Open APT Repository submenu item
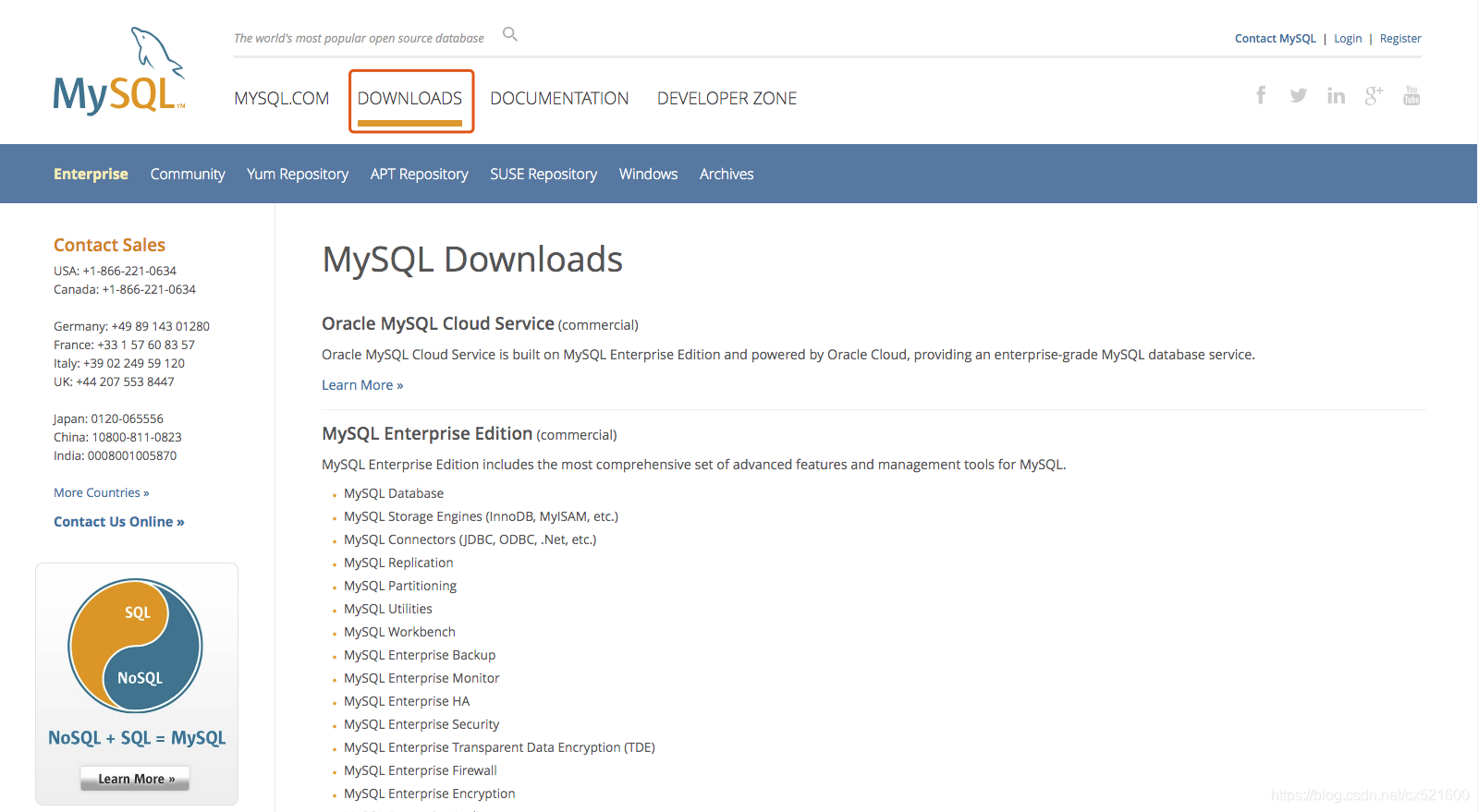The height and width of the screenshot is (812, 1478). click(x=419, y=174)
